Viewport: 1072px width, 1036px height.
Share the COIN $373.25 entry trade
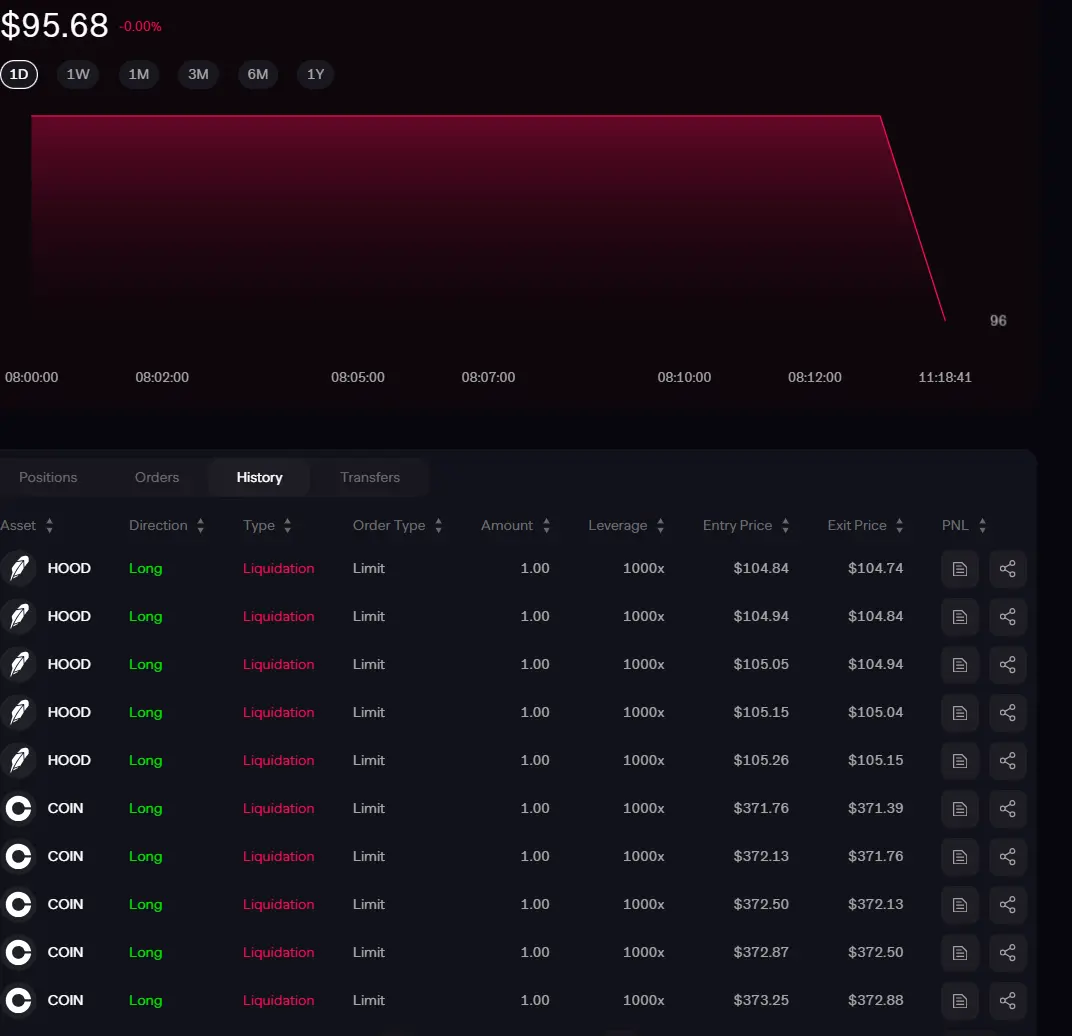pos(1007,1000)
